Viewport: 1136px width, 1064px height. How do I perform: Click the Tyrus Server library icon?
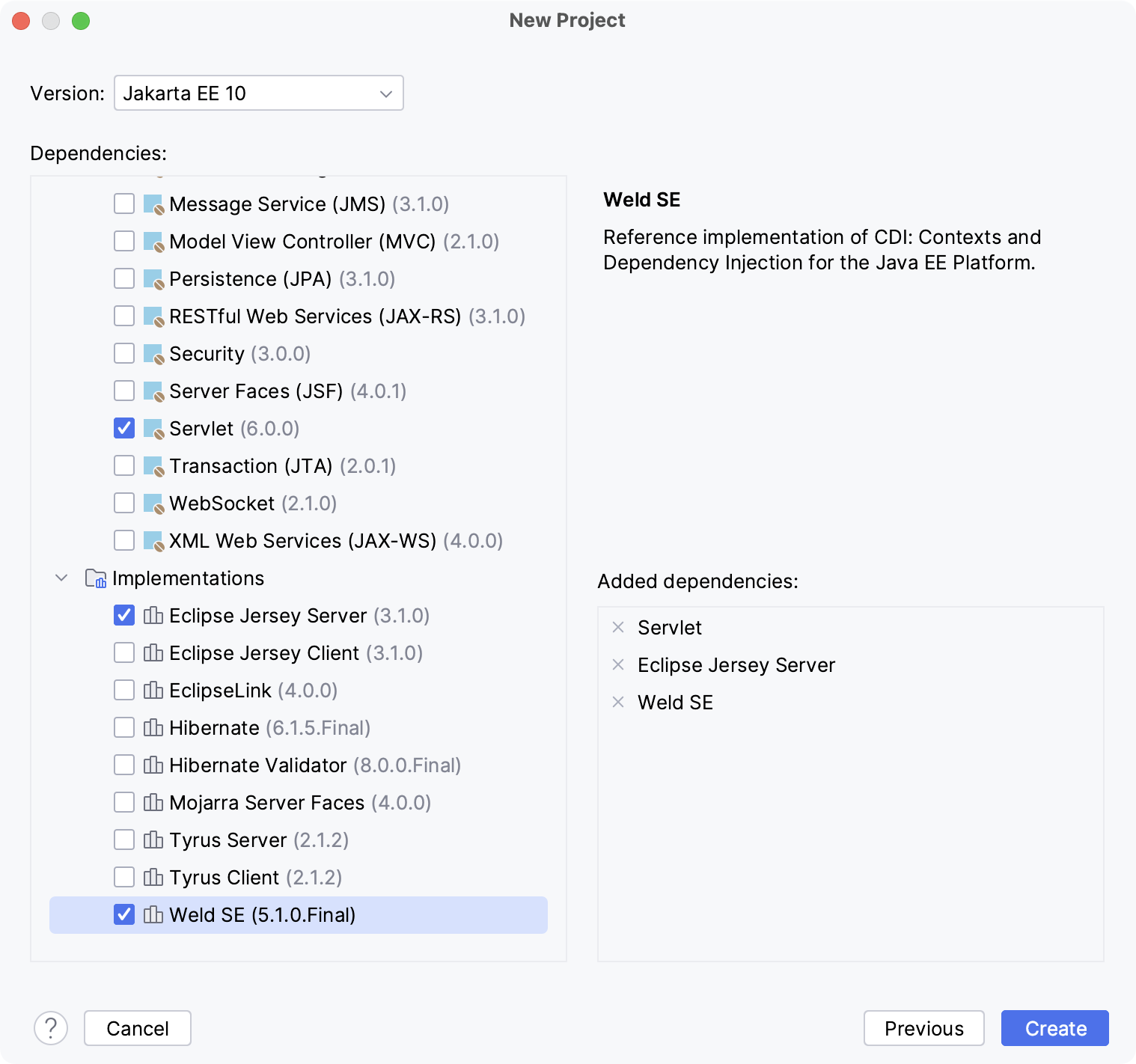(153, 840)
